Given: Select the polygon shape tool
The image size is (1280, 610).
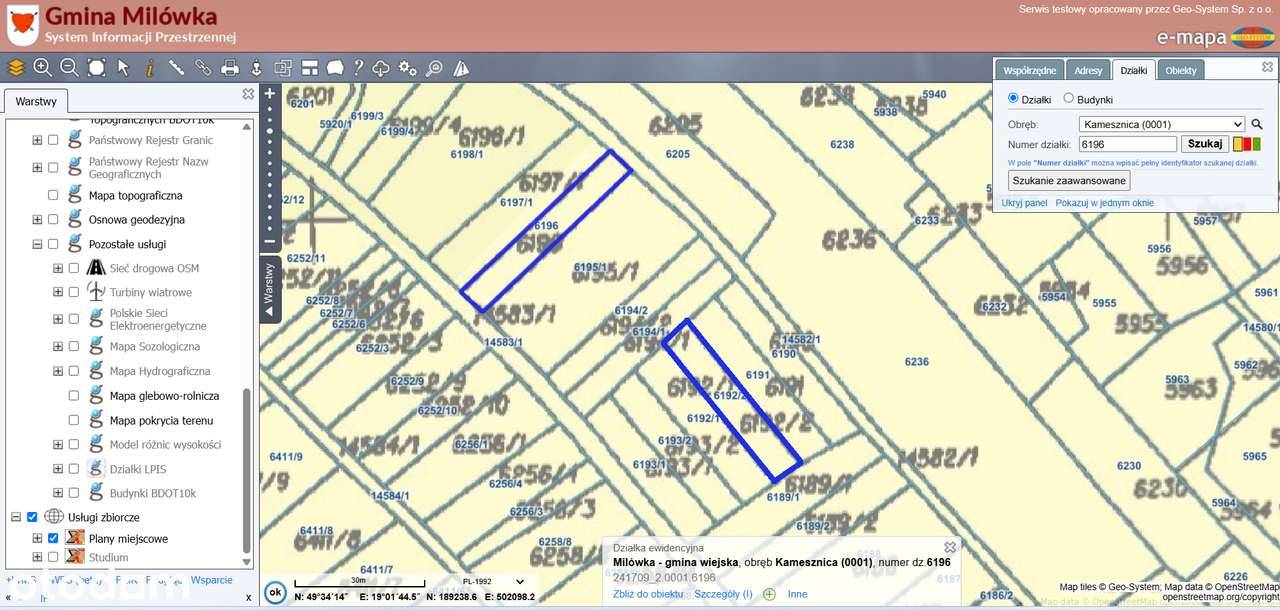Looking at the screenshot, I should [x=335, y=68].
